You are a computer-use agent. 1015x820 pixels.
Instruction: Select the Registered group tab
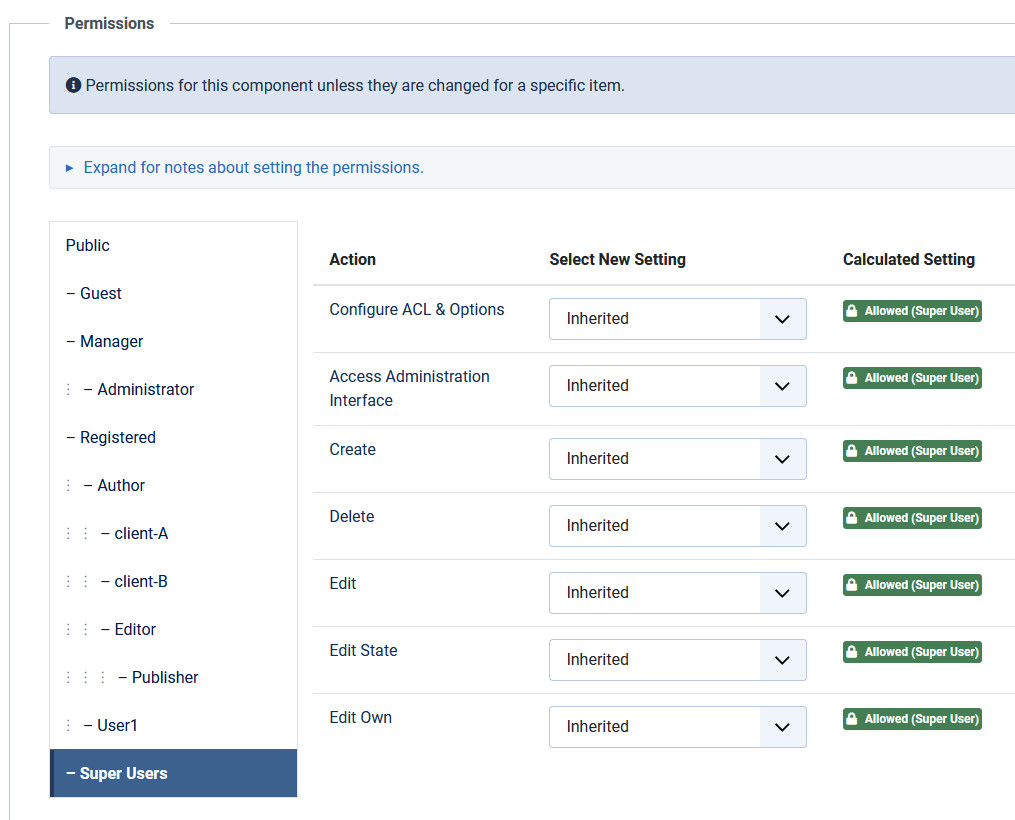coord(117,438)
